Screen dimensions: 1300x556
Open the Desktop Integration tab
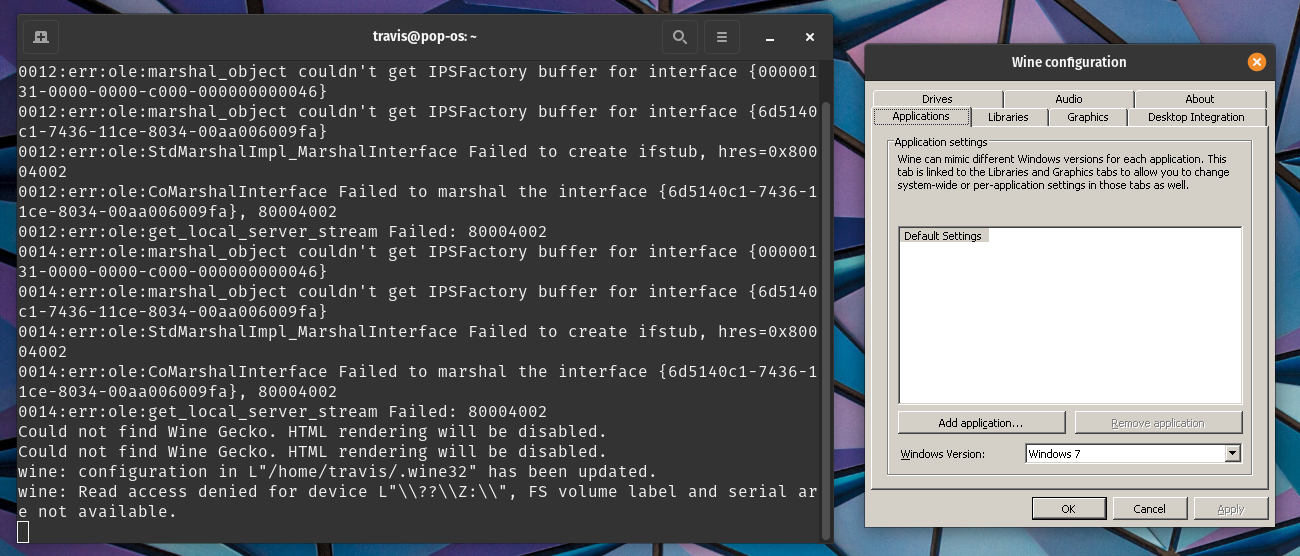coord(1196,117)
